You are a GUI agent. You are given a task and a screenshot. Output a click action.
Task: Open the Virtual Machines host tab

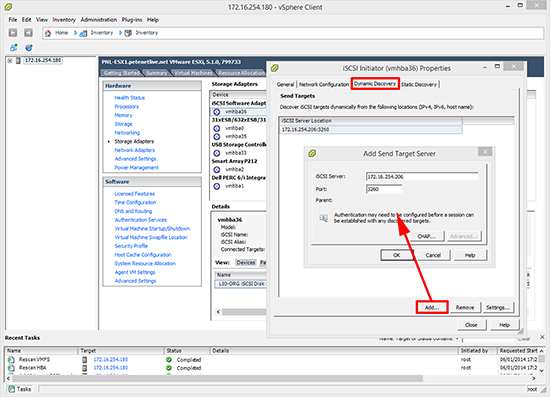pyautogui.click(x=193, y=73)
